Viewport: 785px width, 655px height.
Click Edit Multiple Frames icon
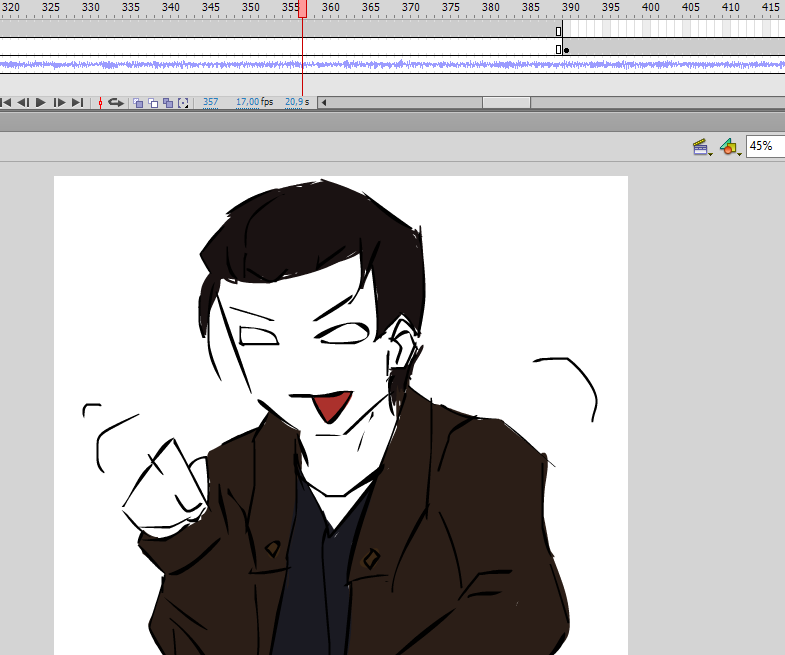tap(168, 102)
